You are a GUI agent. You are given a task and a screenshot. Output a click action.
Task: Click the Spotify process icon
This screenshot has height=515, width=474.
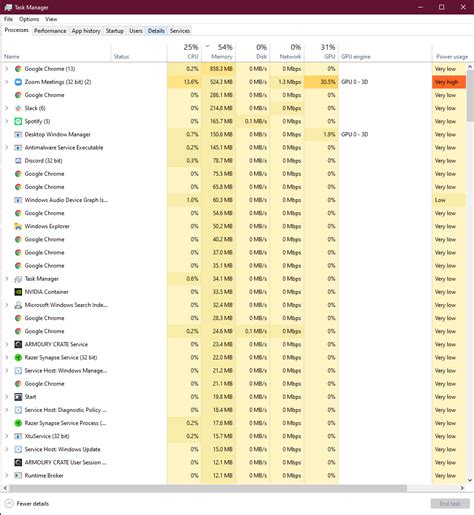(x=18, y=121)
